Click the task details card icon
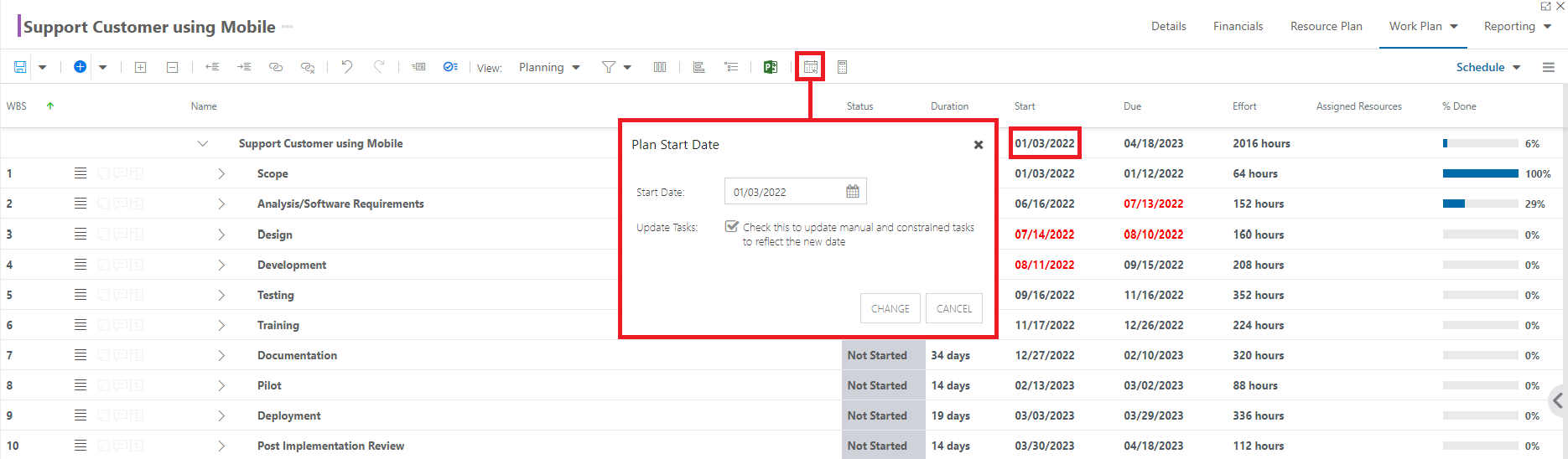The image size is (1568, 459). click(x=418, y=67)
